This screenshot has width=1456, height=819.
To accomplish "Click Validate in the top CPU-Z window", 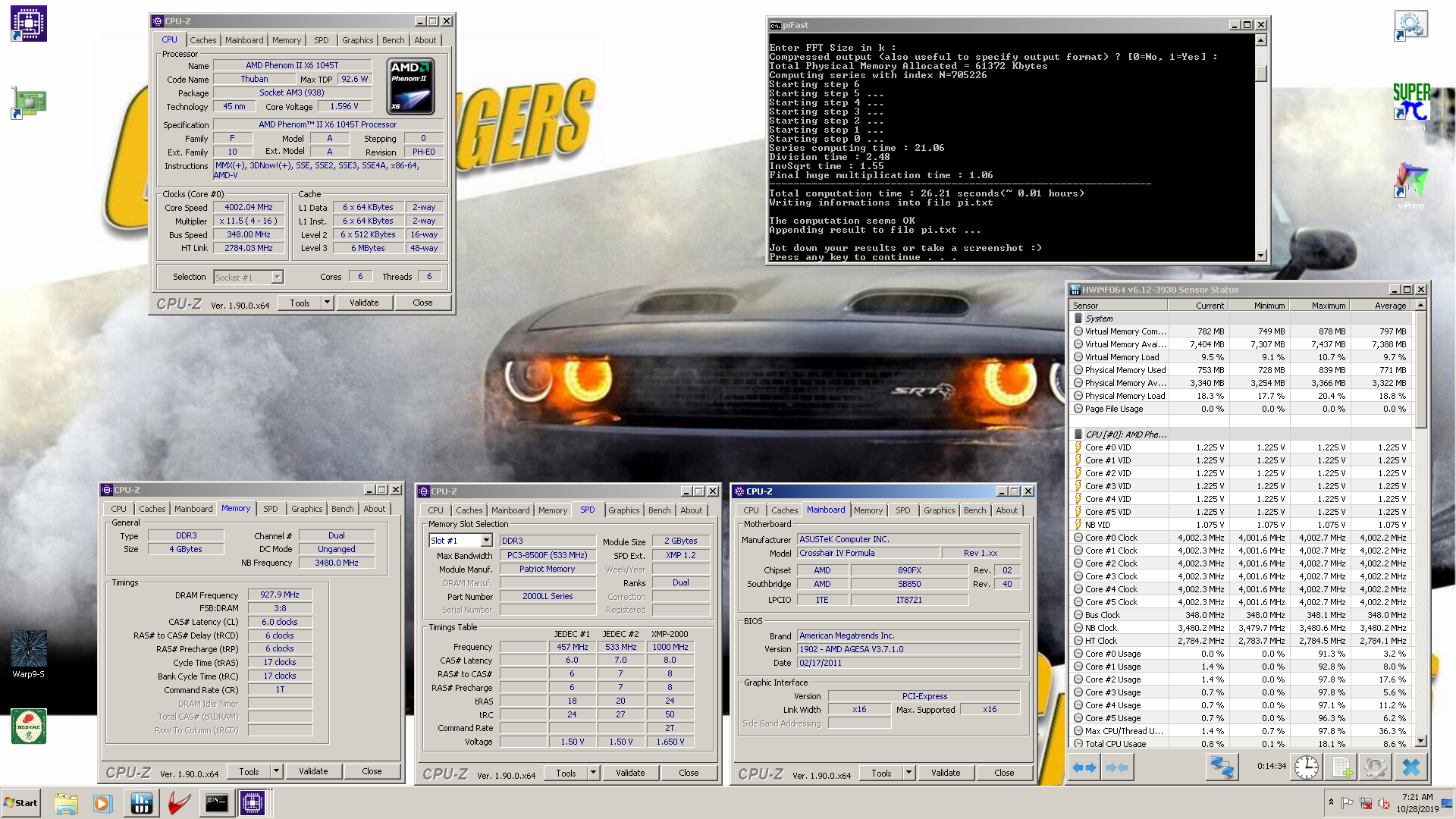I will coord(364,303).
